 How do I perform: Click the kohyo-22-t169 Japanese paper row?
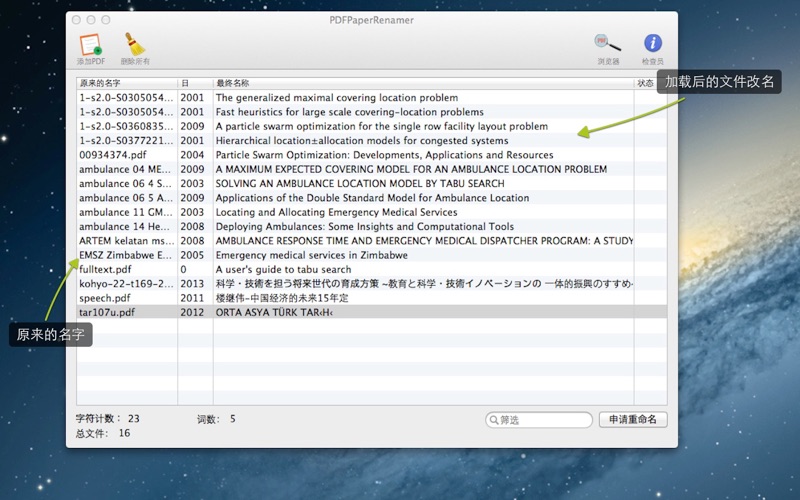point(125,284)
